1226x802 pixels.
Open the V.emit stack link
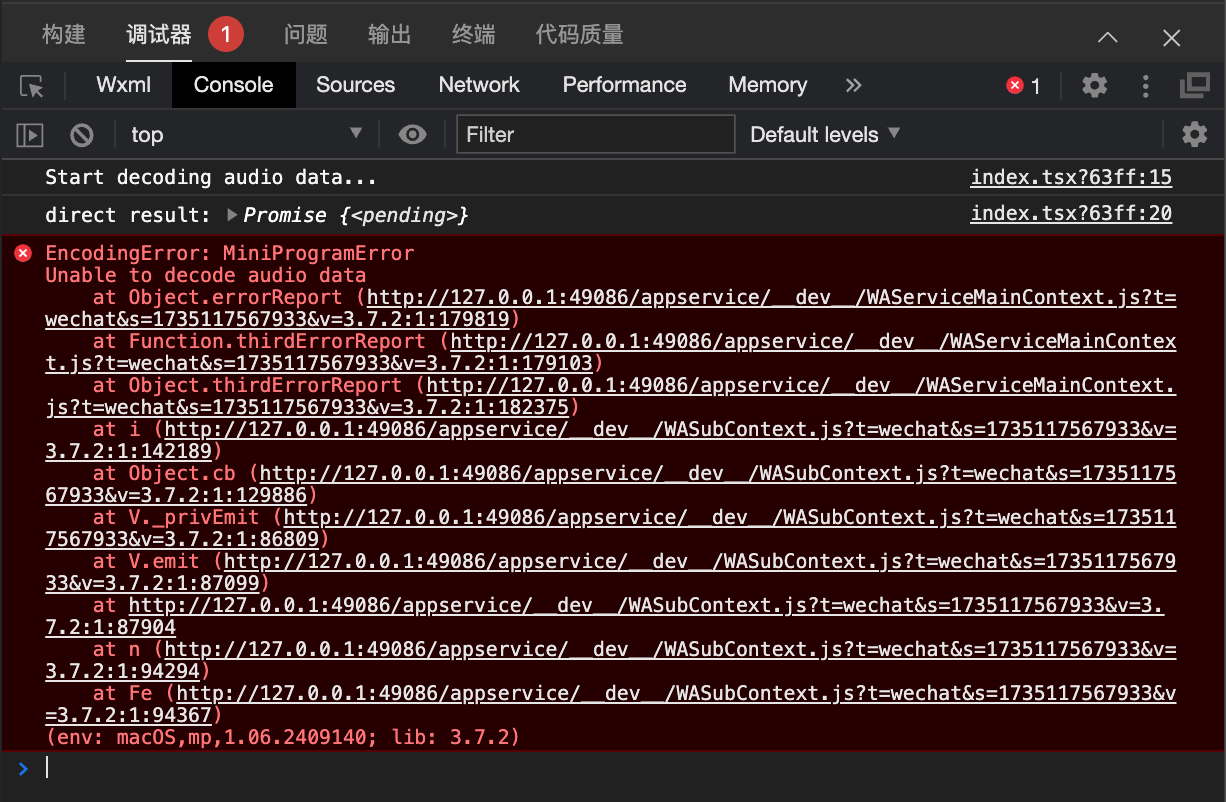pyautogui.click(x=610, y=572)
